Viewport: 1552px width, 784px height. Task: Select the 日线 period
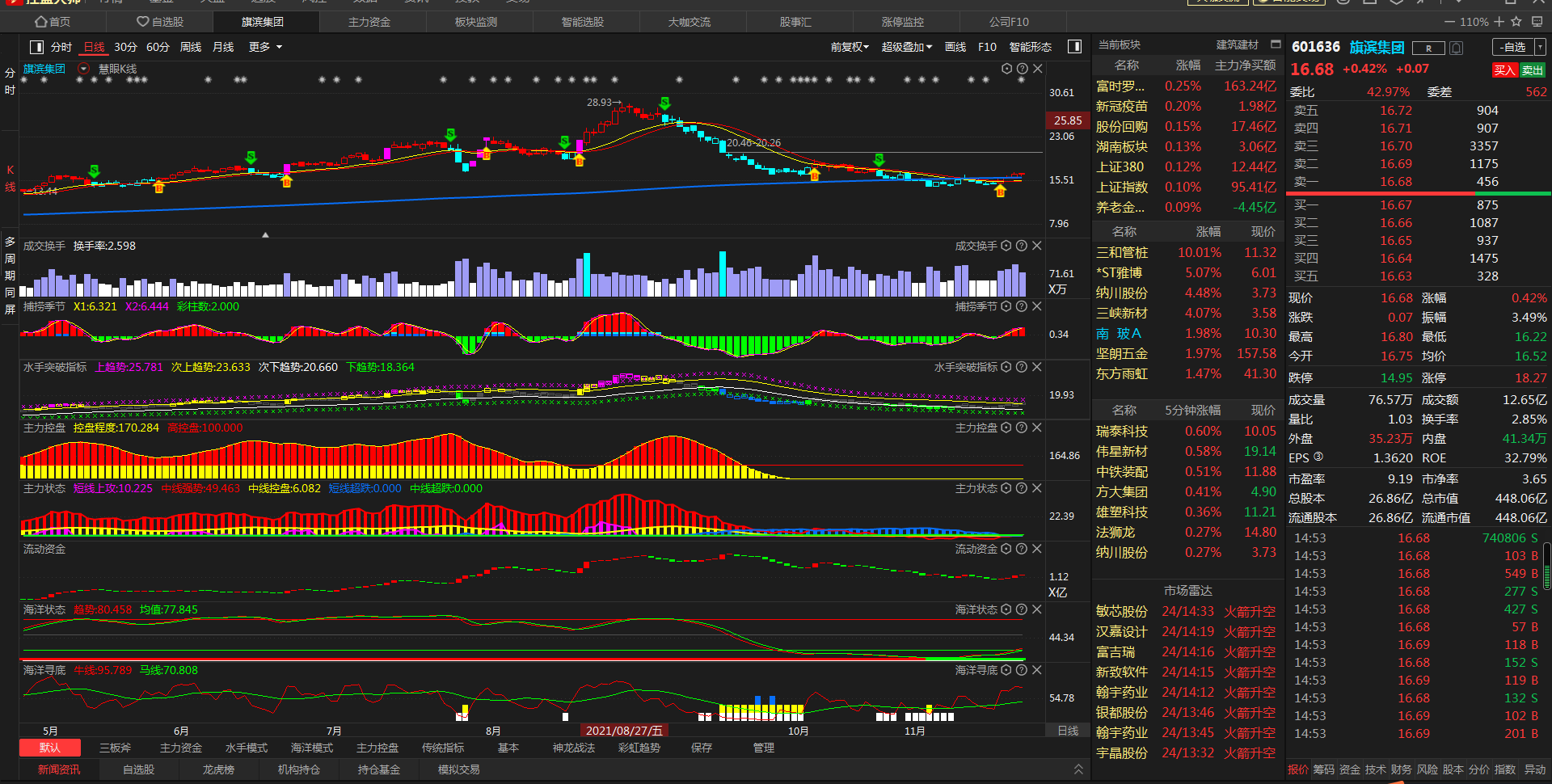[95, 47]
